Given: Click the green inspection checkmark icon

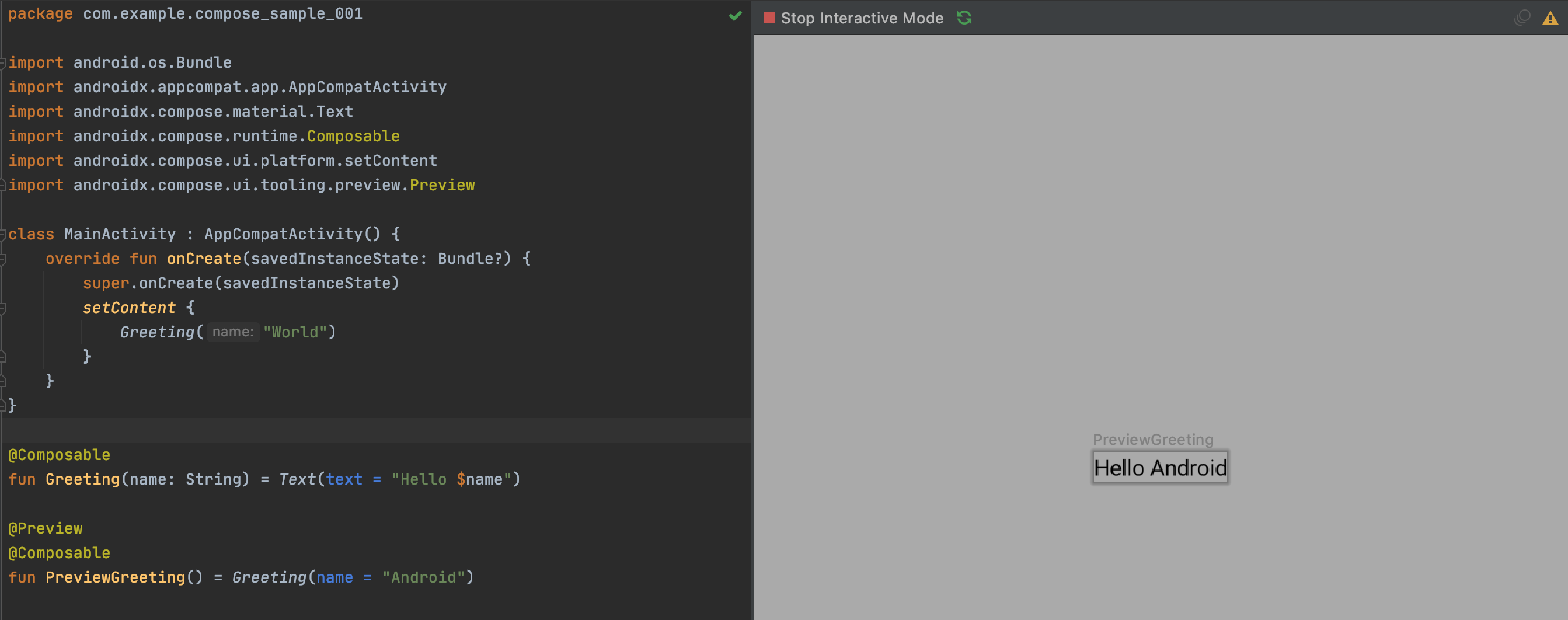Looking at the screenshot, I should click(x=735, y=16).
